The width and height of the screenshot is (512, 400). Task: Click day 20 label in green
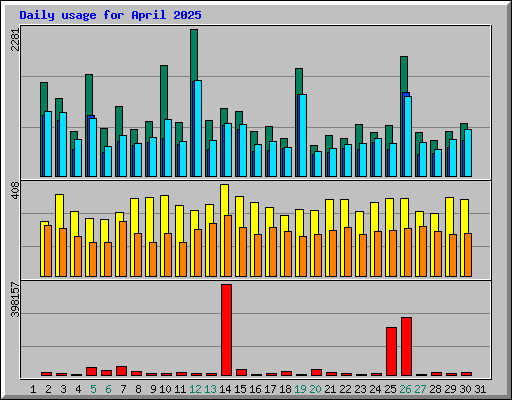pyautogui.click(x=315, y=389)
